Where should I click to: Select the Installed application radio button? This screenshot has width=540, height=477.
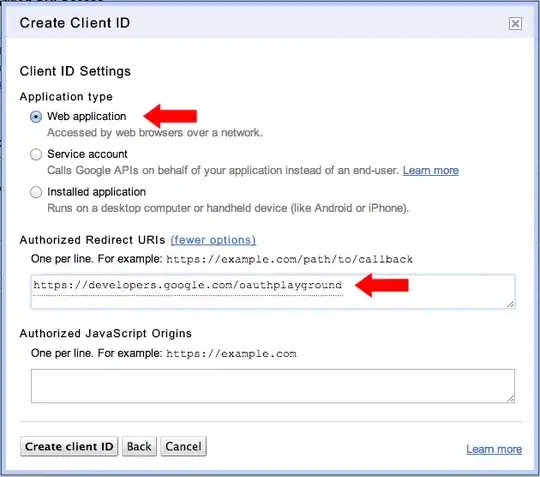coord(36,192)
